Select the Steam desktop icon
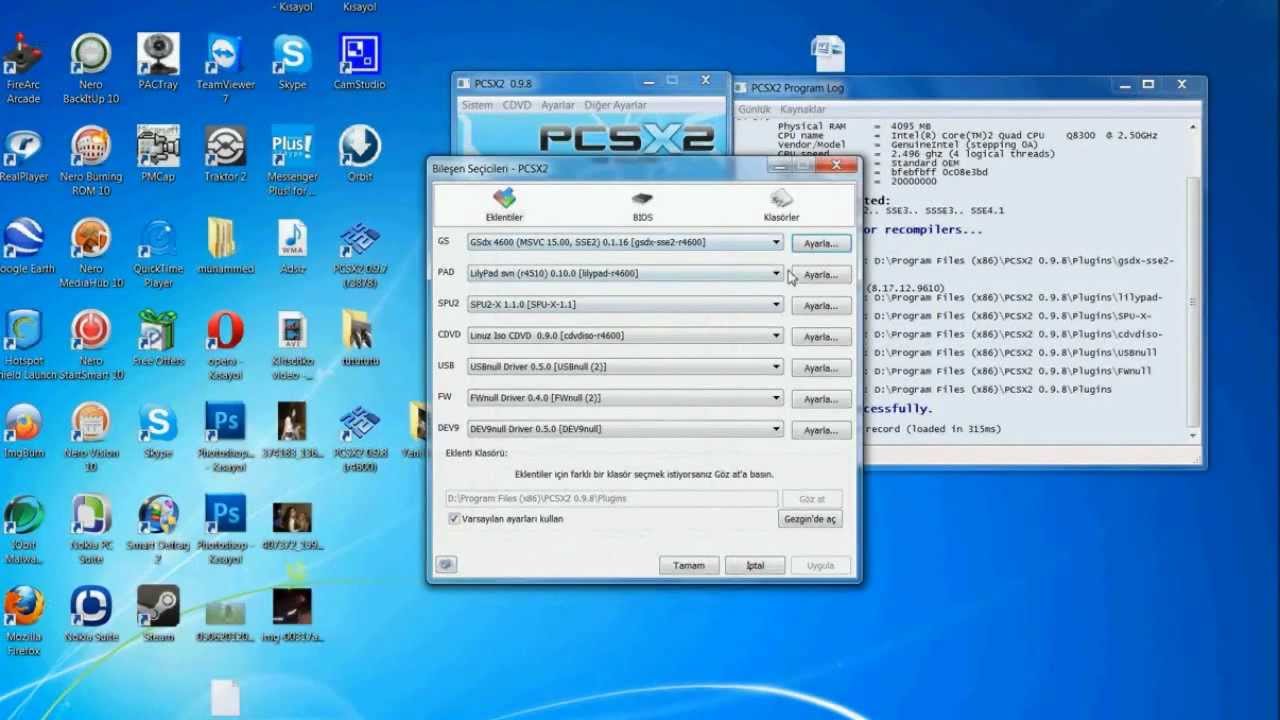Viewport: 1280px width, 720px height. point(158,615)
